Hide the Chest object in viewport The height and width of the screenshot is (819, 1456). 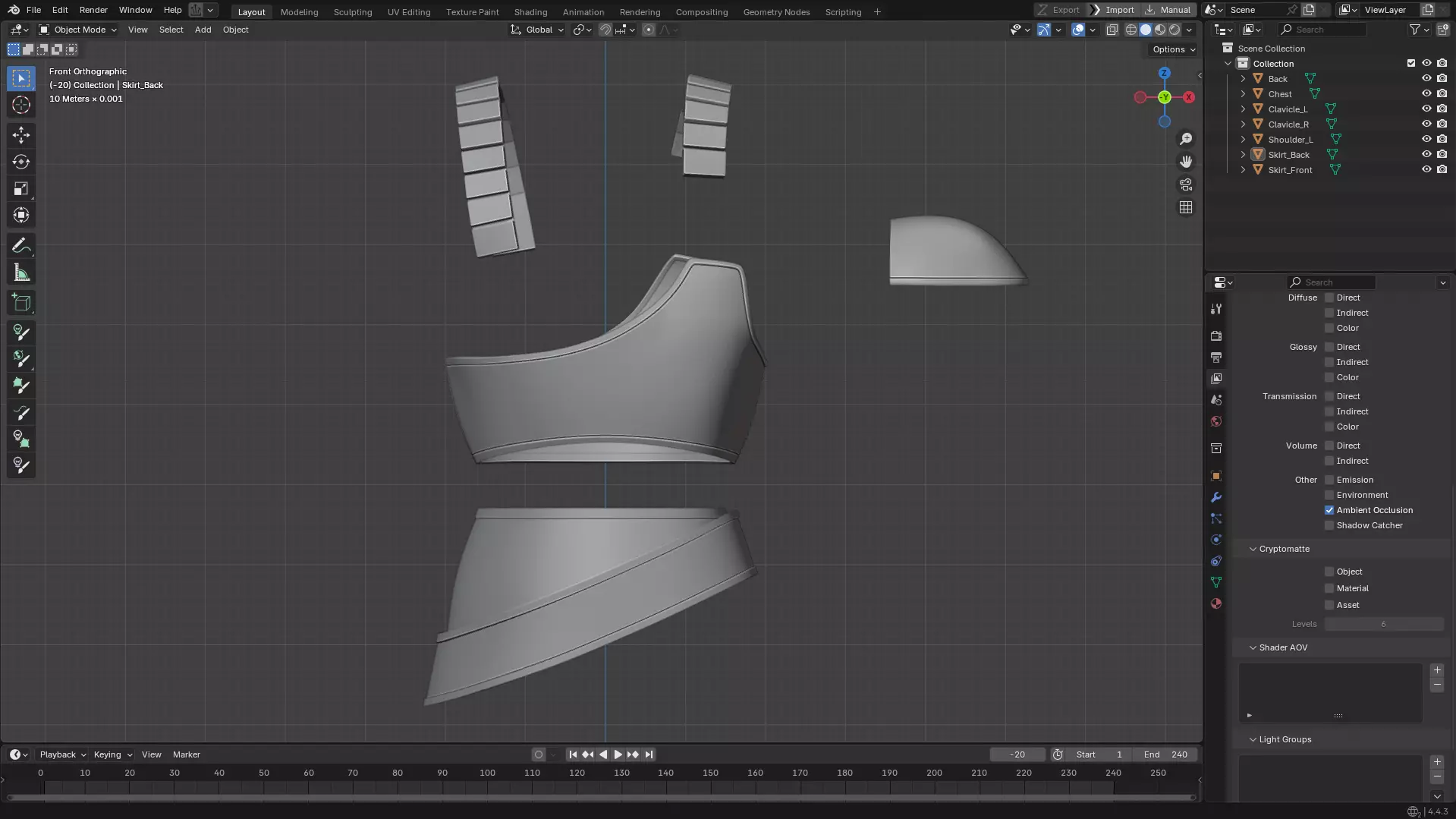[1426, 94]
